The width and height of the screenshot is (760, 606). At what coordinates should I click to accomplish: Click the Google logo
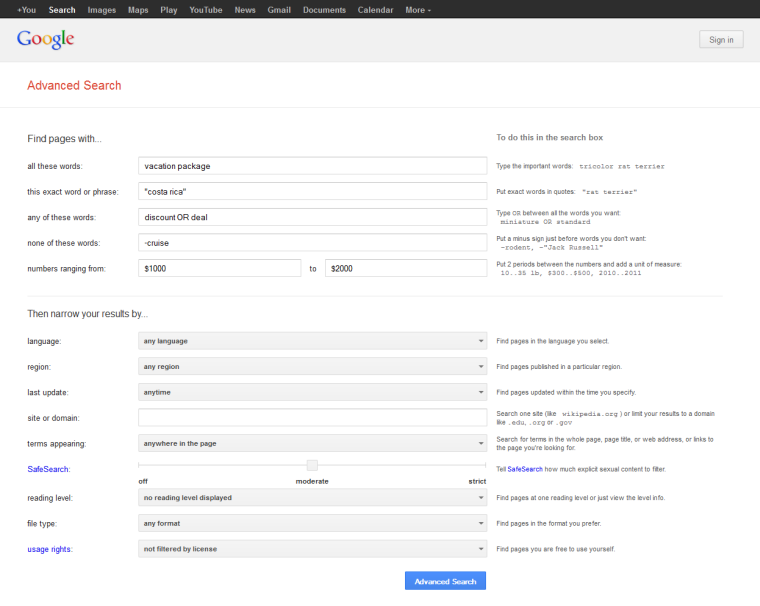(x=46, y=39)
